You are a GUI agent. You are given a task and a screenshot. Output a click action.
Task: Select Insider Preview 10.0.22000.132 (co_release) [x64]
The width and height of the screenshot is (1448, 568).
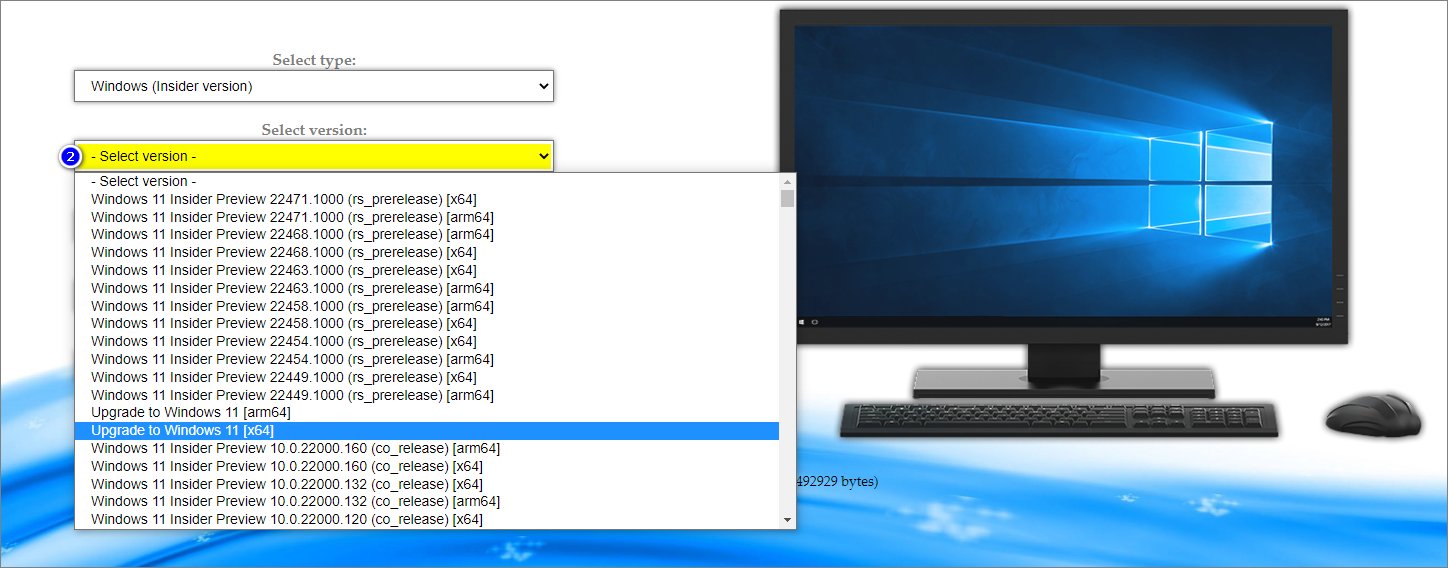click(x=427, y=484)
